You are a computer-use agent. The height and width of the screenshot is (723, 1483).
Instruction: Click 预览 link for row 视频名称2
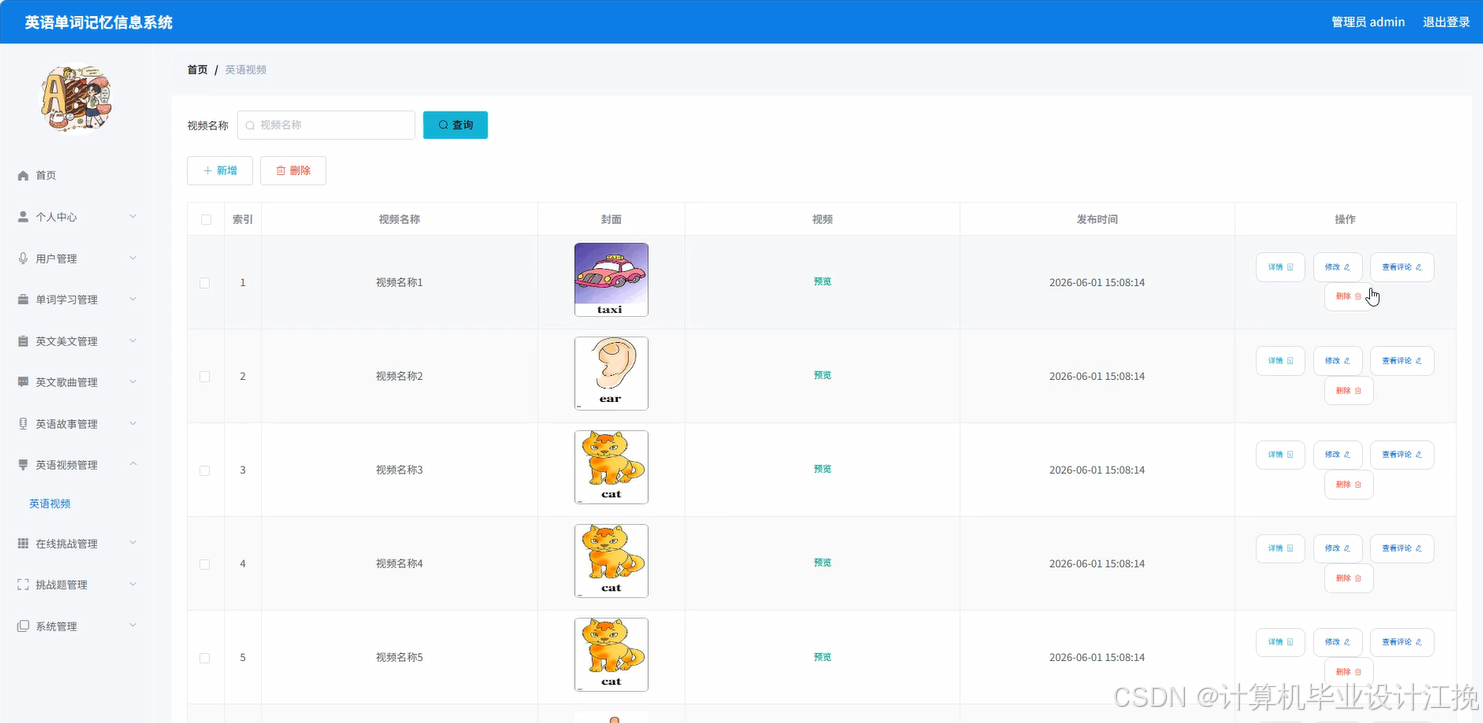tap(823, 376)
